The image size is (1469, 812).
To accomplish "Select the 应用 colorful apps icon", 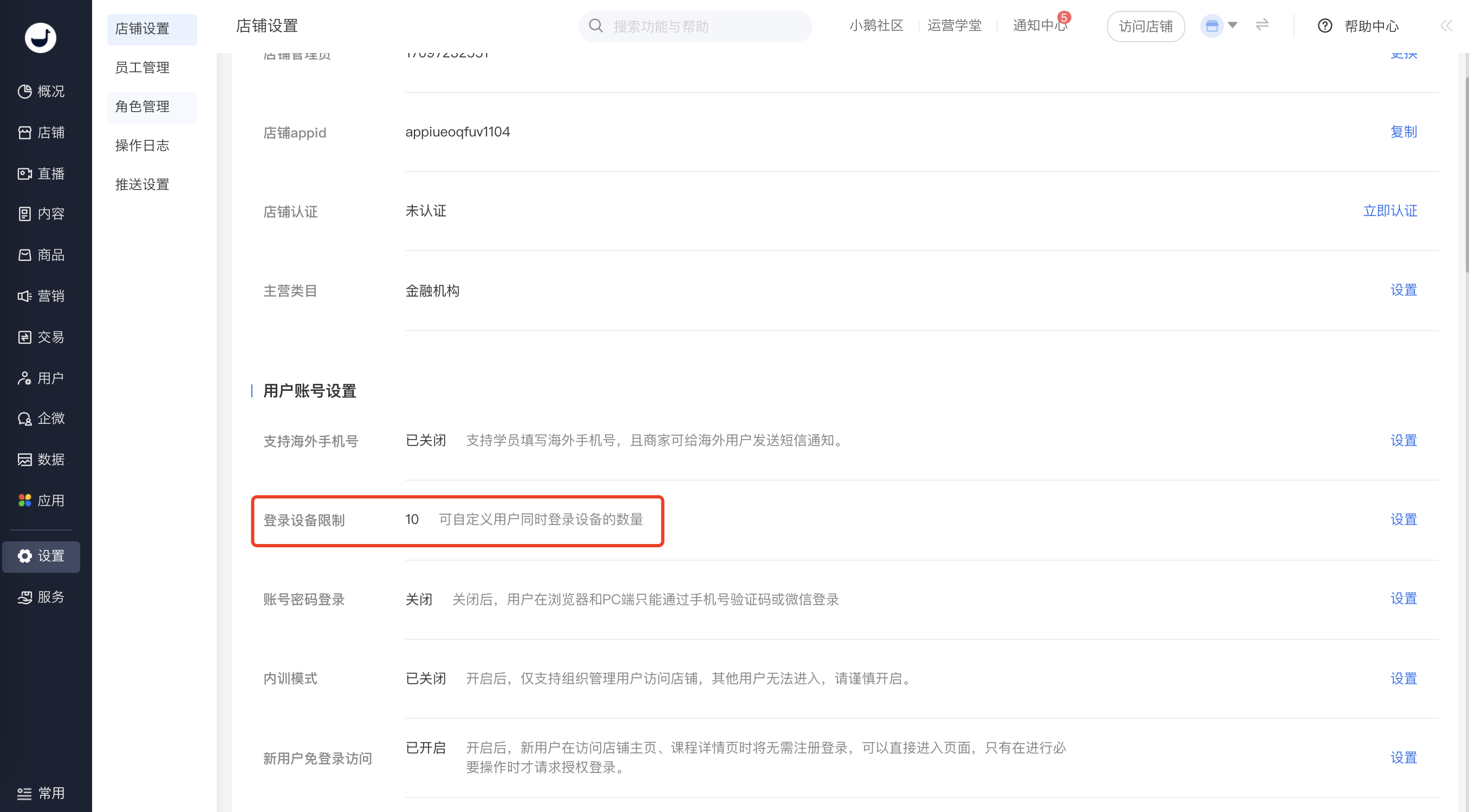I will click(24, 500).
